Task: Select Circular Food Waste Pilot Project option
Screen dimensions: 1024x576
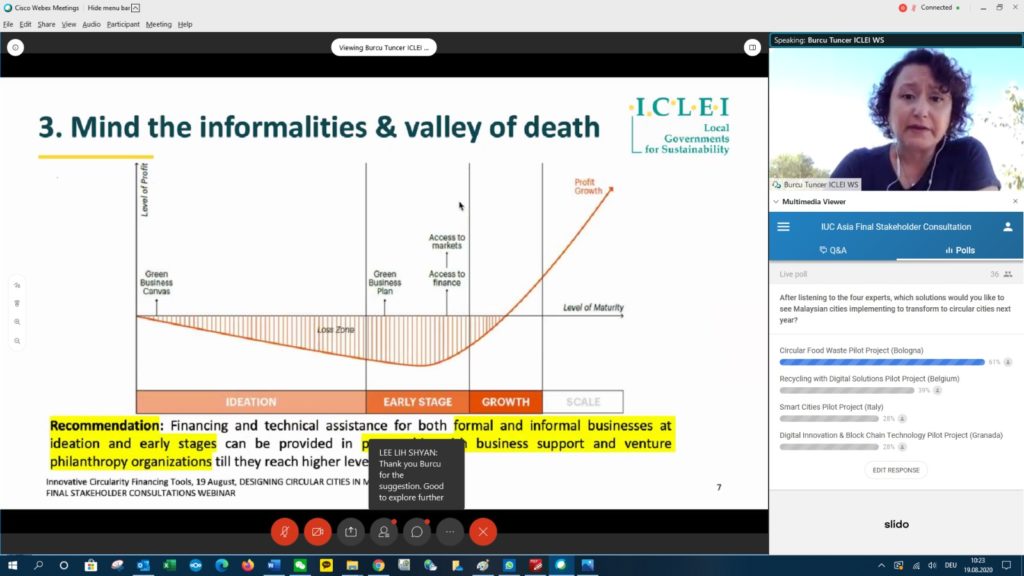Action: 851,350
